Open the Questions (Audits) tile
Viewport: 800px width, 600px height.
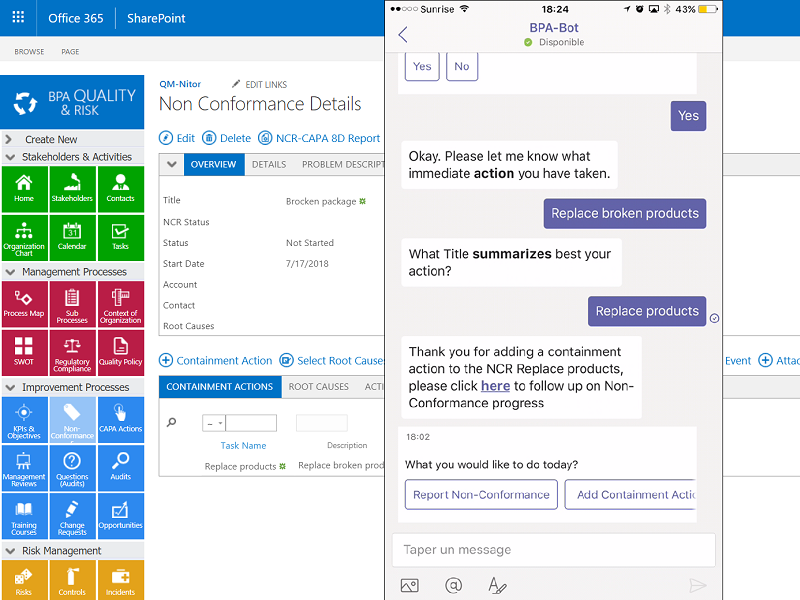tap(72, 468)
